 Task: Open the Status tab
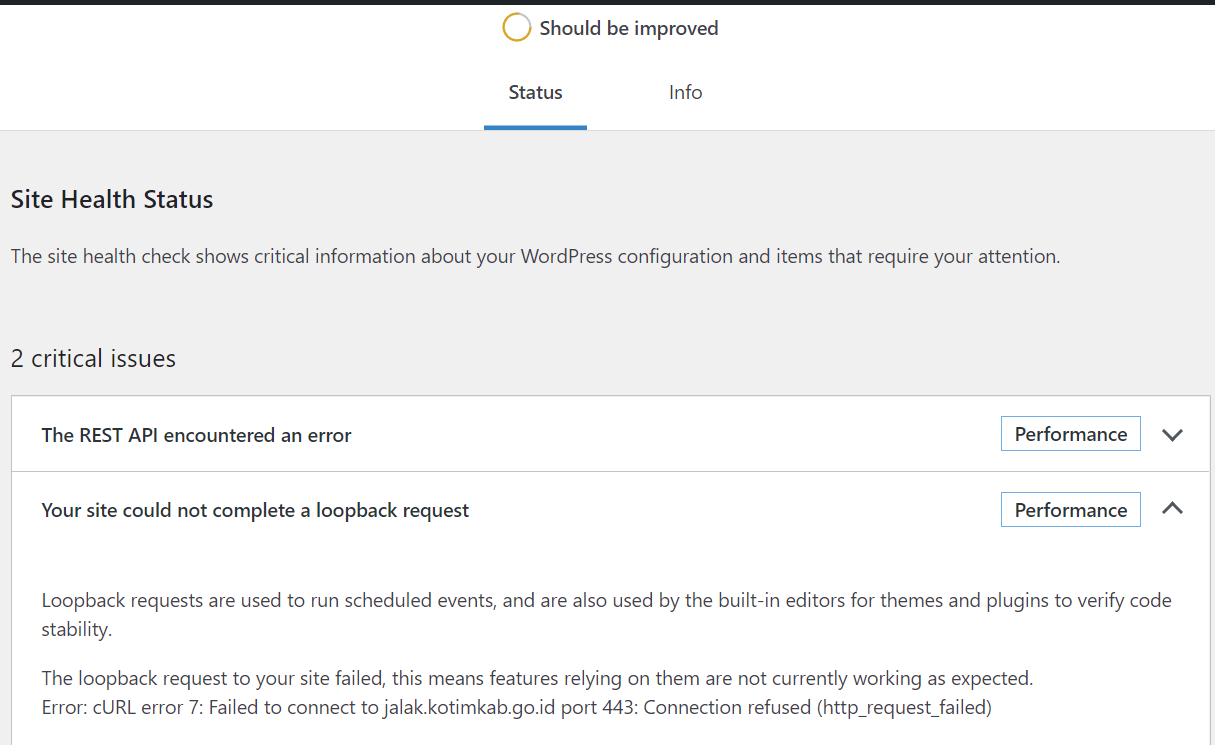point(535,93)
